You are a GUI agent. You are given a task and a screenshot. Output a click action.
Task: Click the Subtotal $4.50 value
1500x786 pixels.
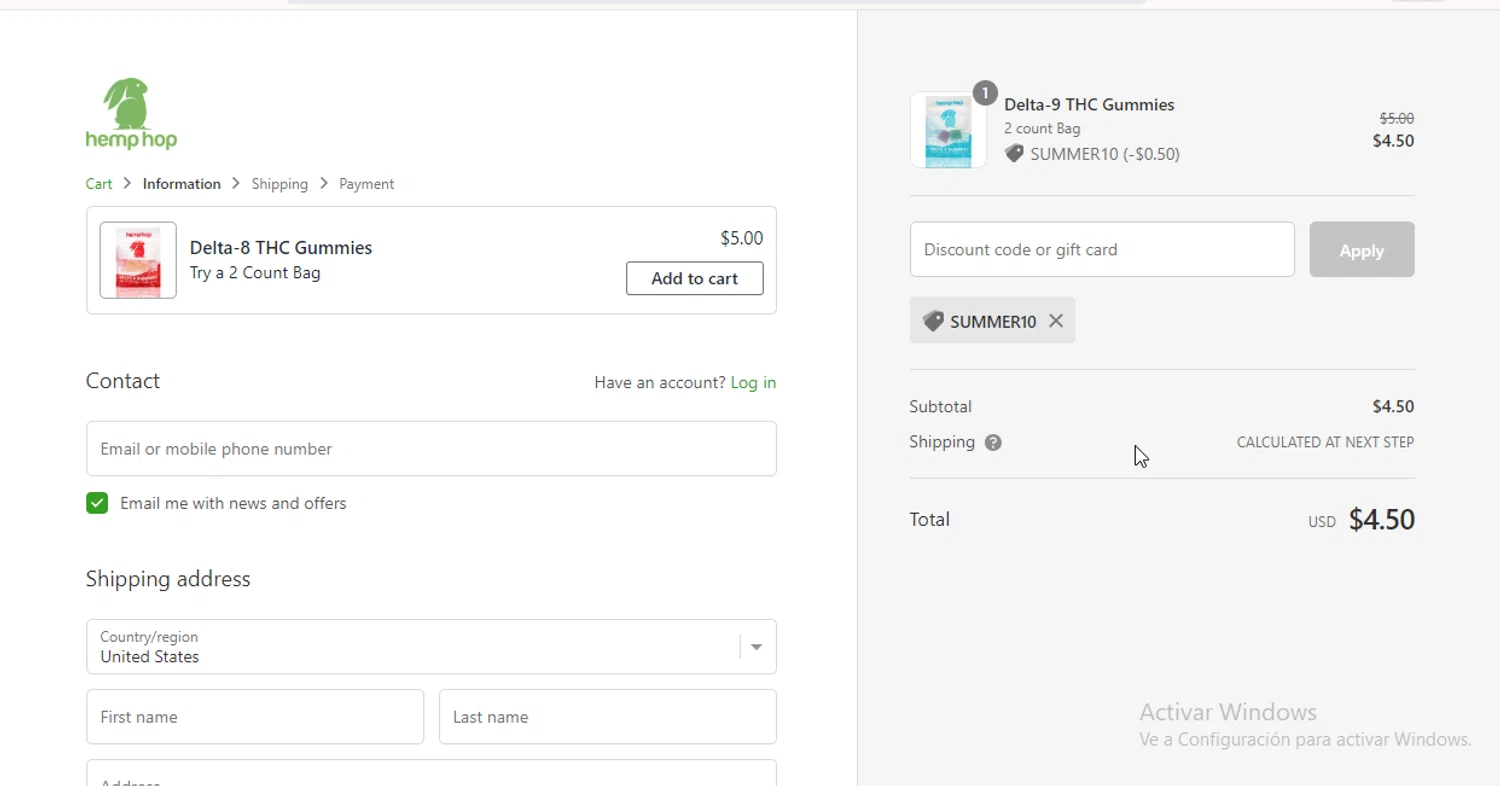pyautogui.click(x=1393, y=407)
